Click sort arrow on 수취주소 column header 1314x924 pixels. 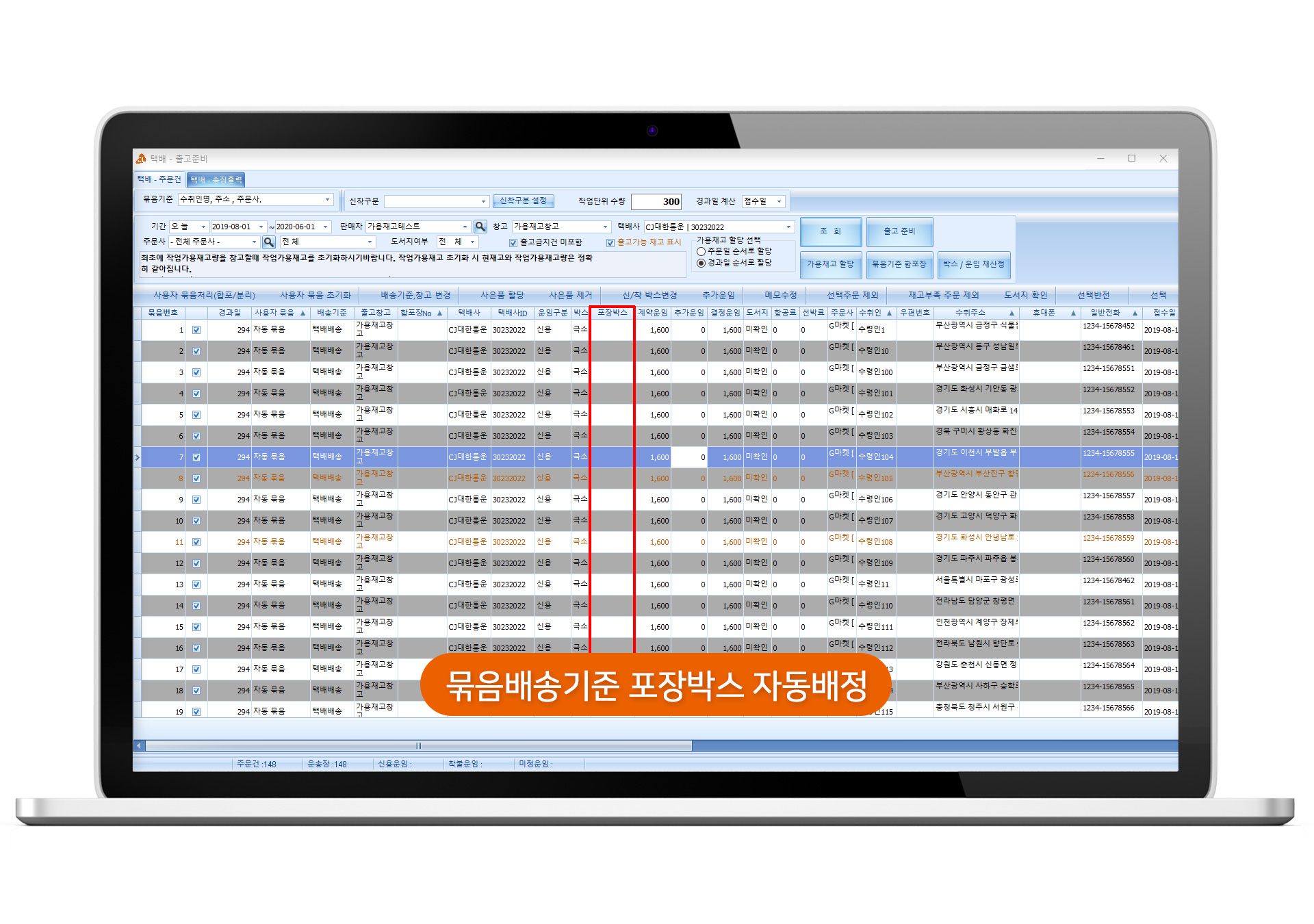point(1012,313)
